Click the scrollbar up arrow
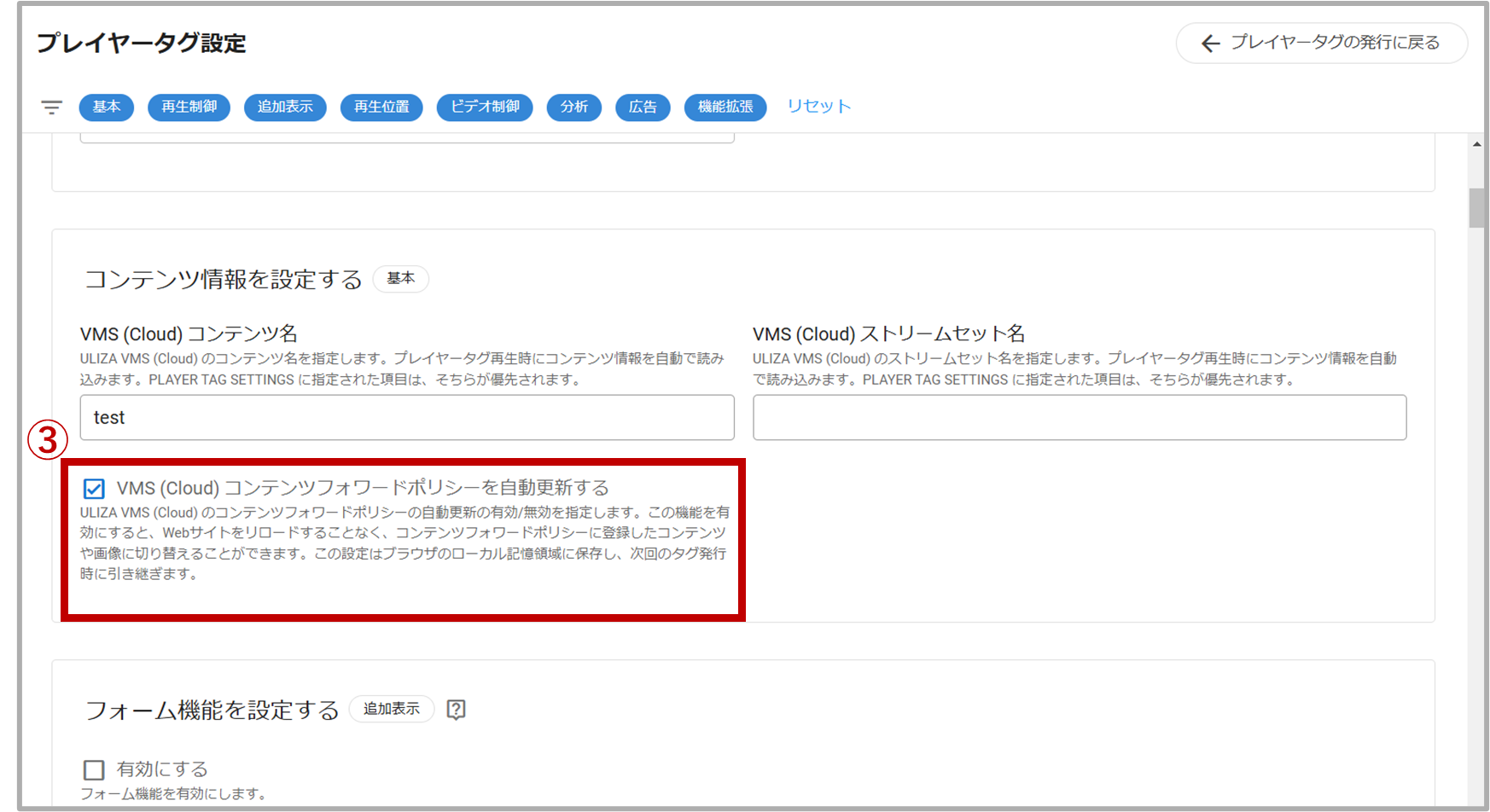The height and width of the screenshot is (812, 1490). pos(1477,144)
